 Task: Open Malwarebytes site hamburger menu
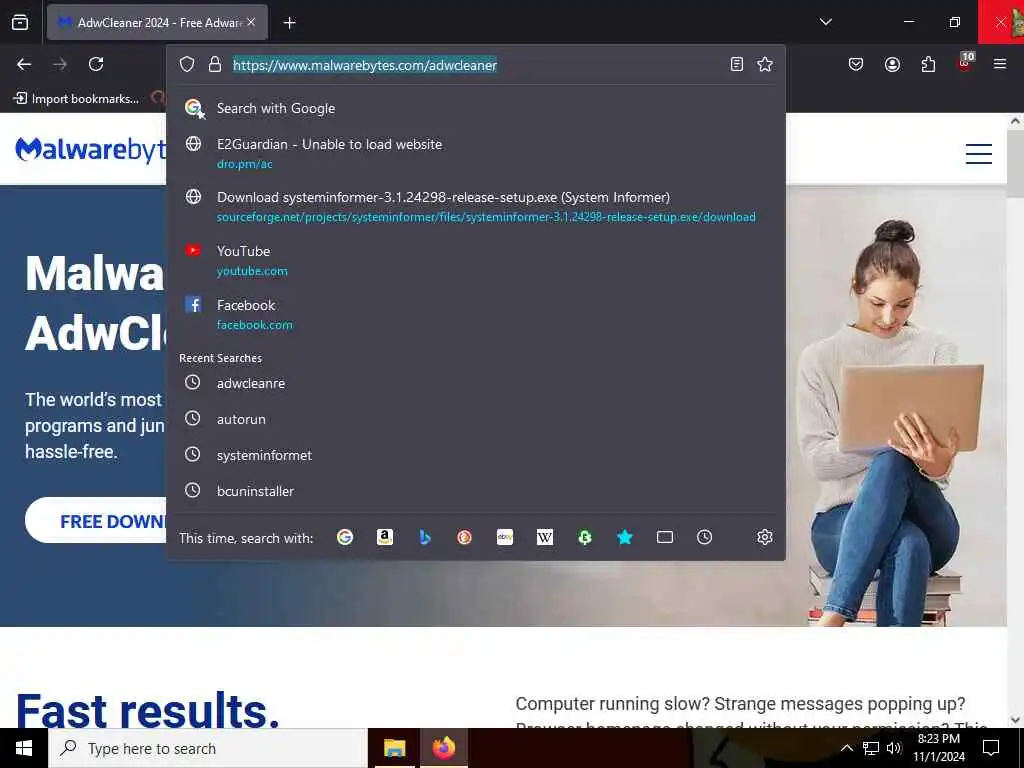pos(978,153)
